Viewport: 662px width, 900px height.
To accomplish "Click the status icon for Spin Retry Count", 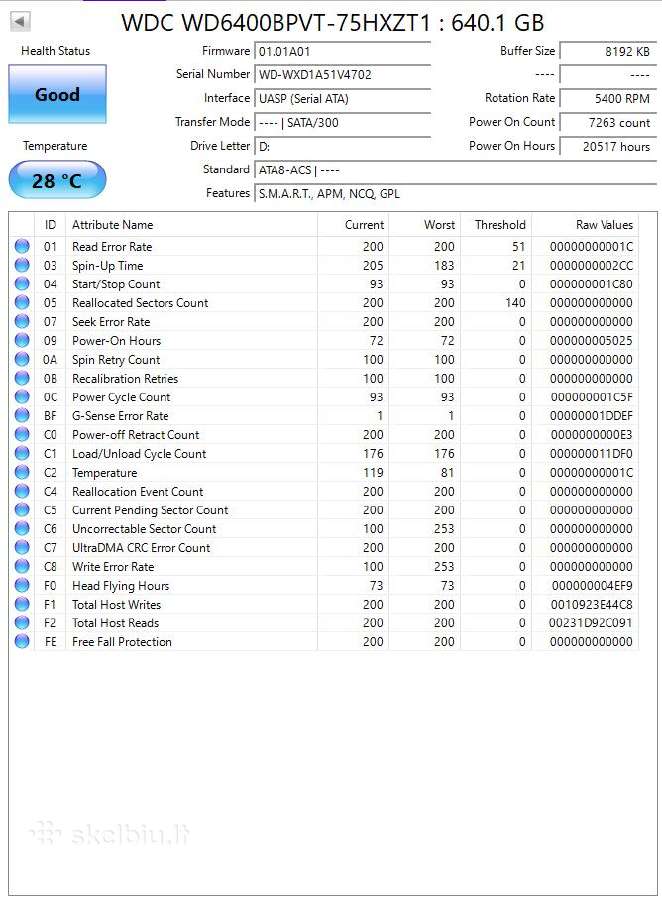I will pos(22,359).
